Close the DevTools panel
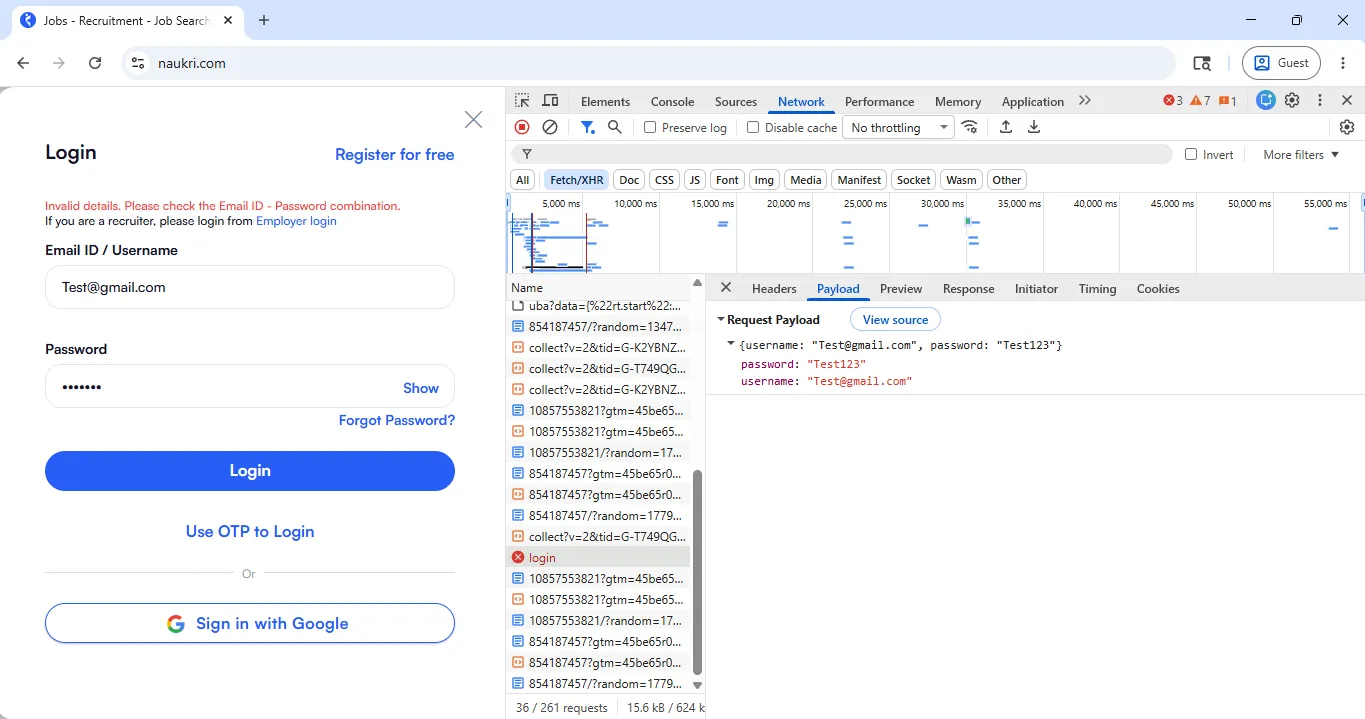The height and width of the screenshot is (719, 1365). click(1347, 100)
